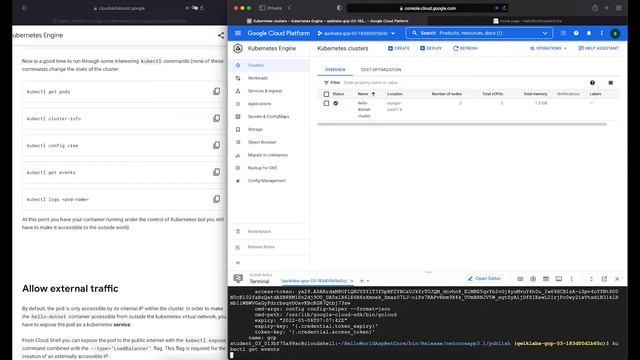Open the user account avatar
Screen dimensions: 640x360
(x=615, y=33)
